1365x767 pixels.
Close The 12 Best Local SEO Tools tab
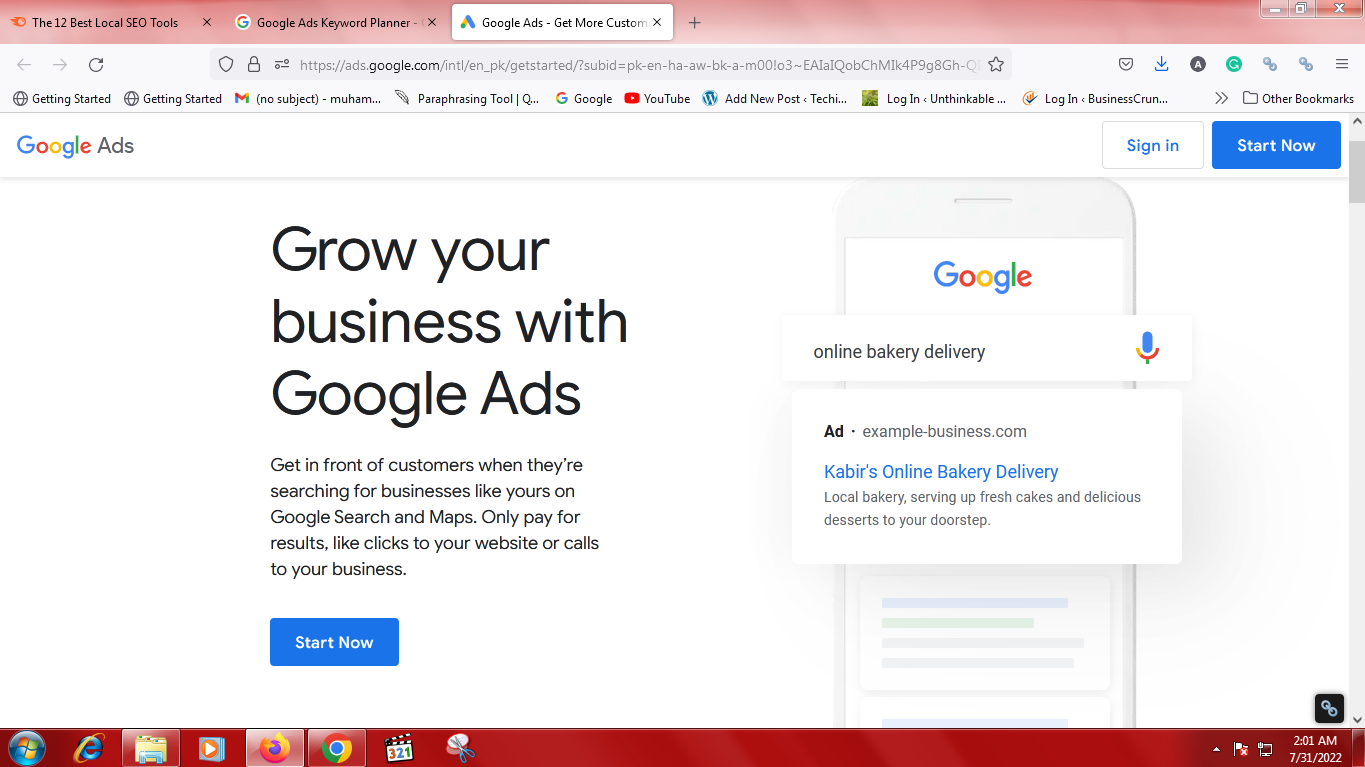[x=207, y=22]
